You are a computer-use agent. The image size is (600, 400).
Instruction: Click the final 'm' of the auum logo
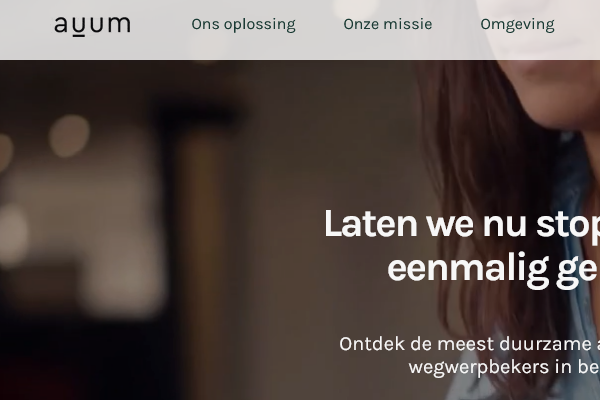(119, 25)
